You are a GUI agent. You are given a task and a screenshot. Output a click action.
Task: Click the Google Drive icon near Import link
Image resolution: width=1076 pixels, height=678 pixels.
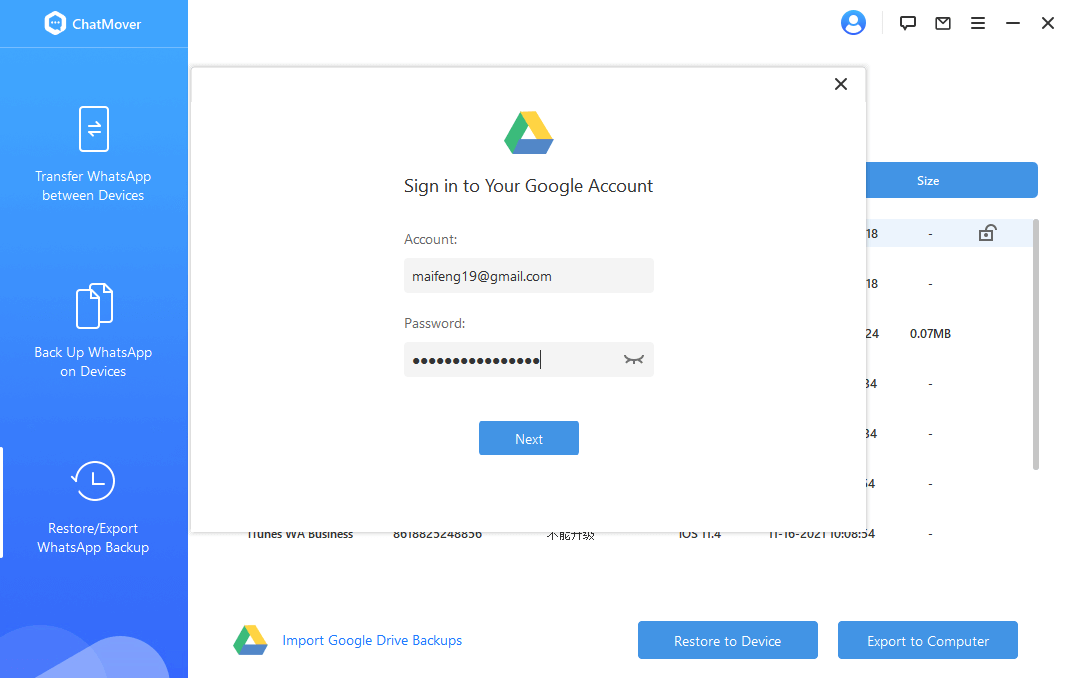tap(250, 640)
